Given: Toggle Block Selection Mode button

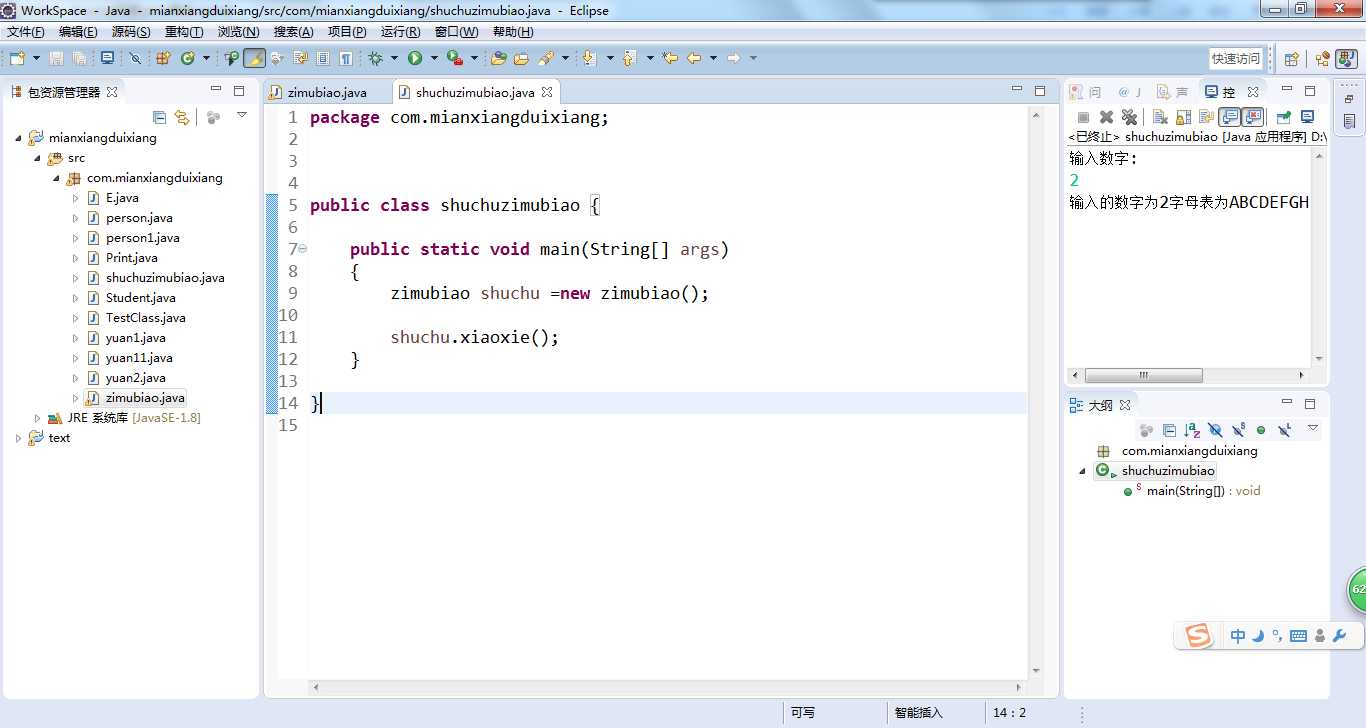Looking at the screenshot, I should [x=323, y=58].
